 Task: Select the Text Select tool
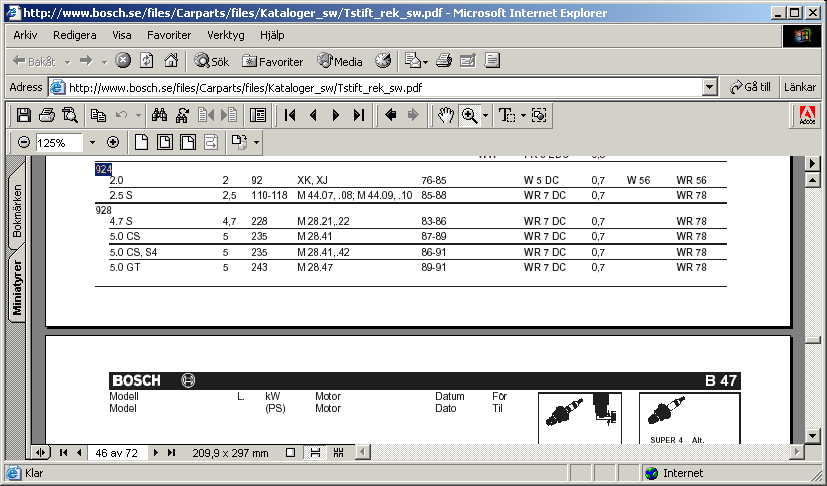point(506,115)
